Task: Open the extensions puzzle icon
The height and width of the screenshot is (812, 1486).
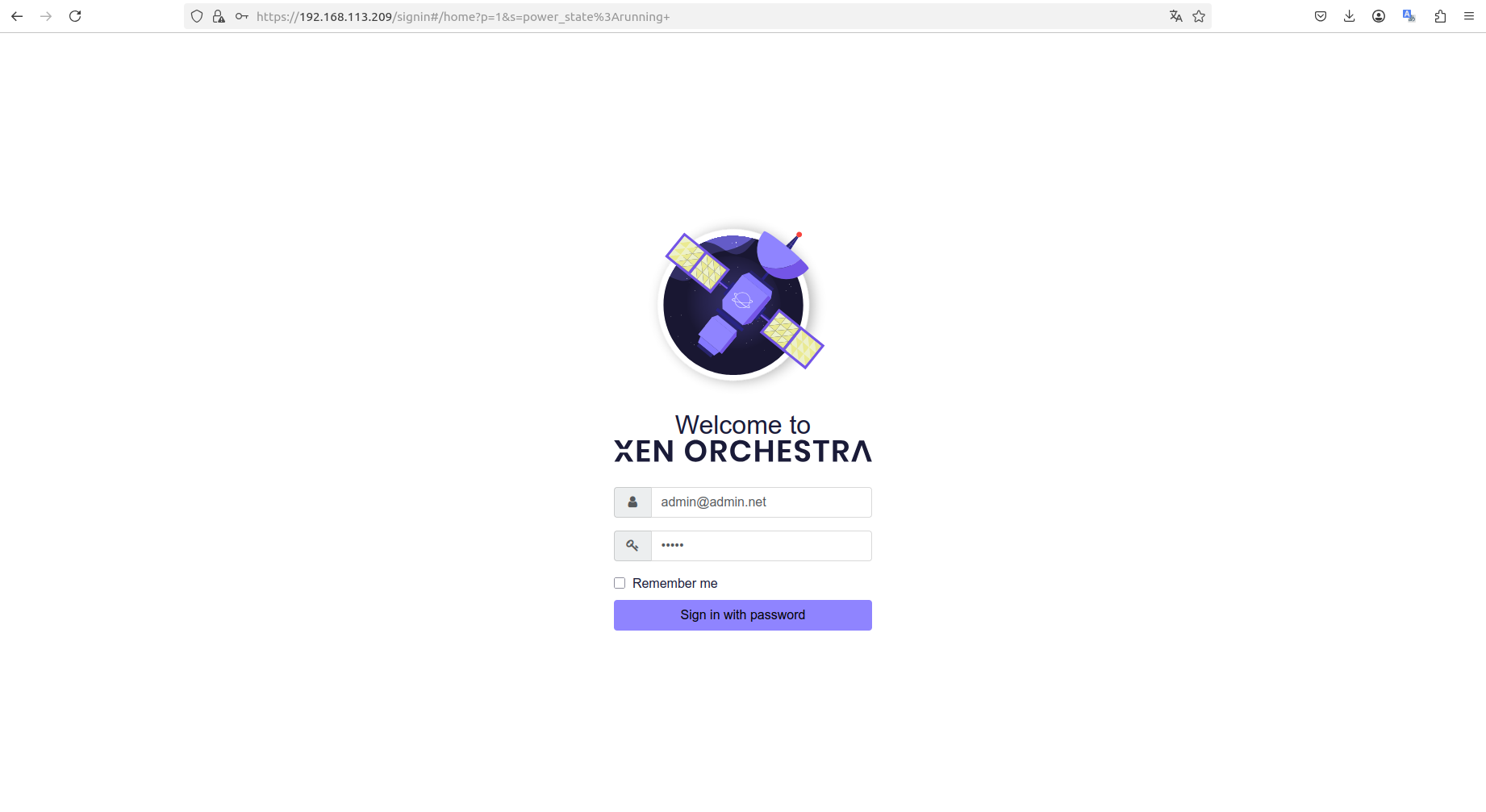Action: coord(1440,16)
